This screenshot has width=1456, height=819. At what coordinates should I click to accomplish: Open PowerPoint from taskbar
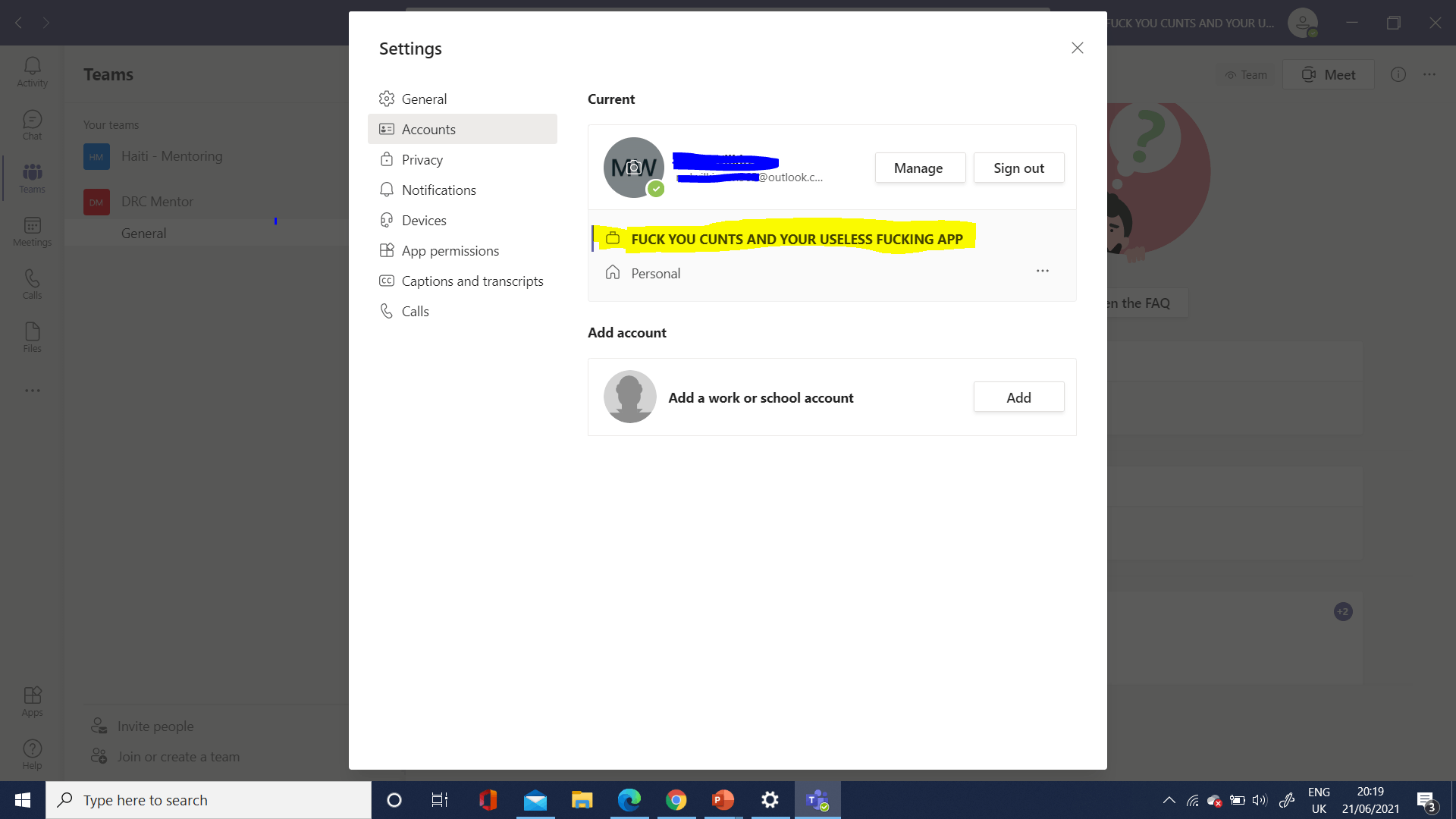(723, 800)
